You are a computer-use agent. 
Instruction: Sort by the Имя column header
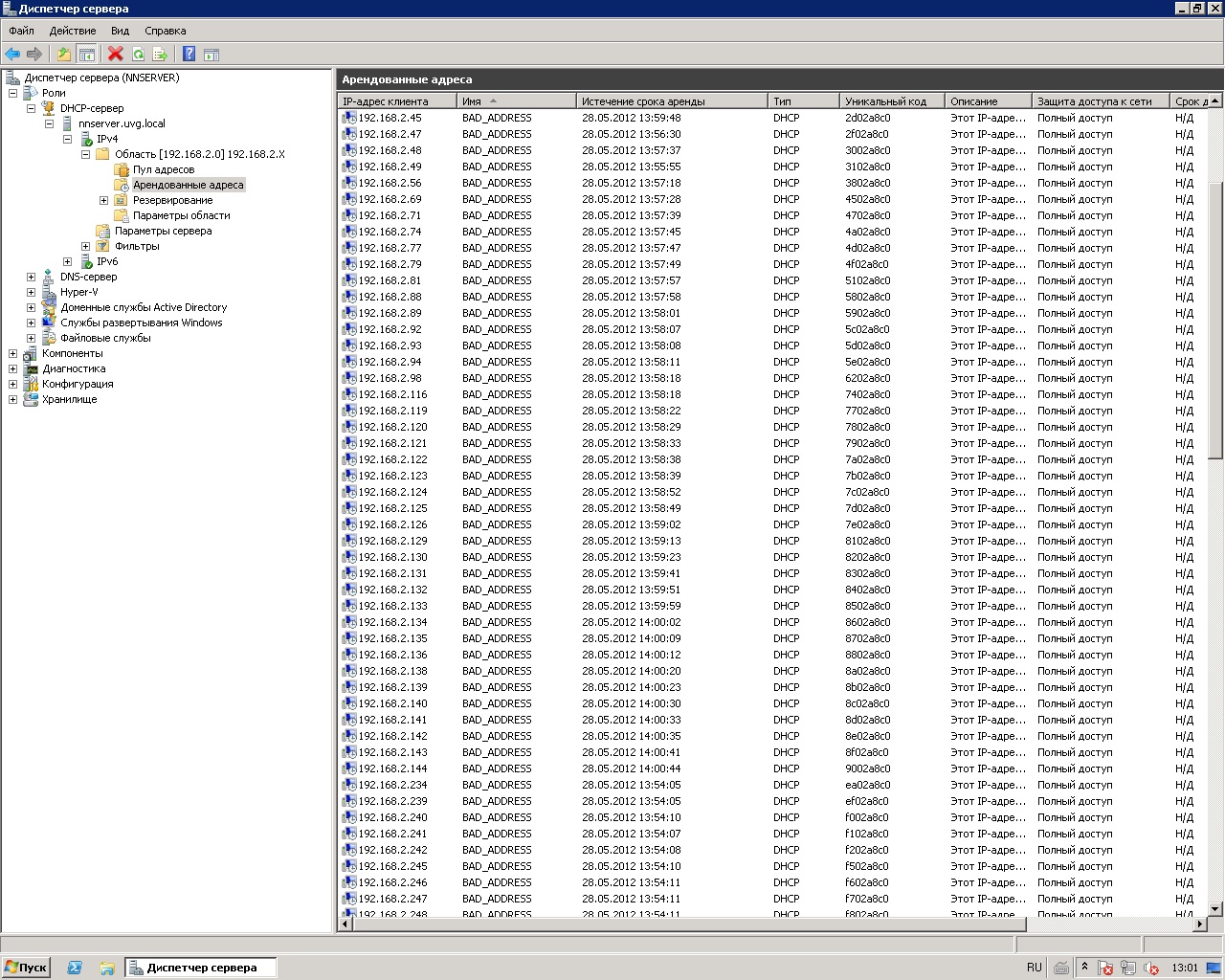click(x=517, y=100)
